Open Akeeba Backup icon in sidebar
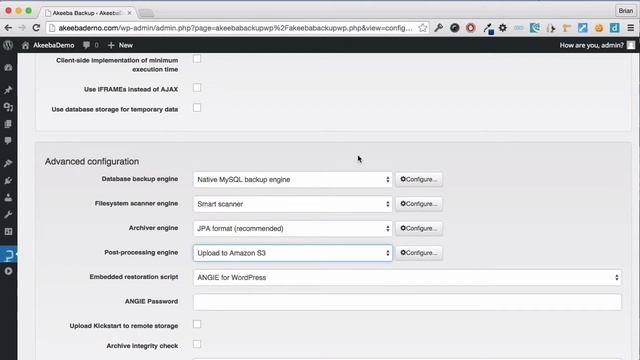Screen dimensions: 640x360 pos(8,256)
